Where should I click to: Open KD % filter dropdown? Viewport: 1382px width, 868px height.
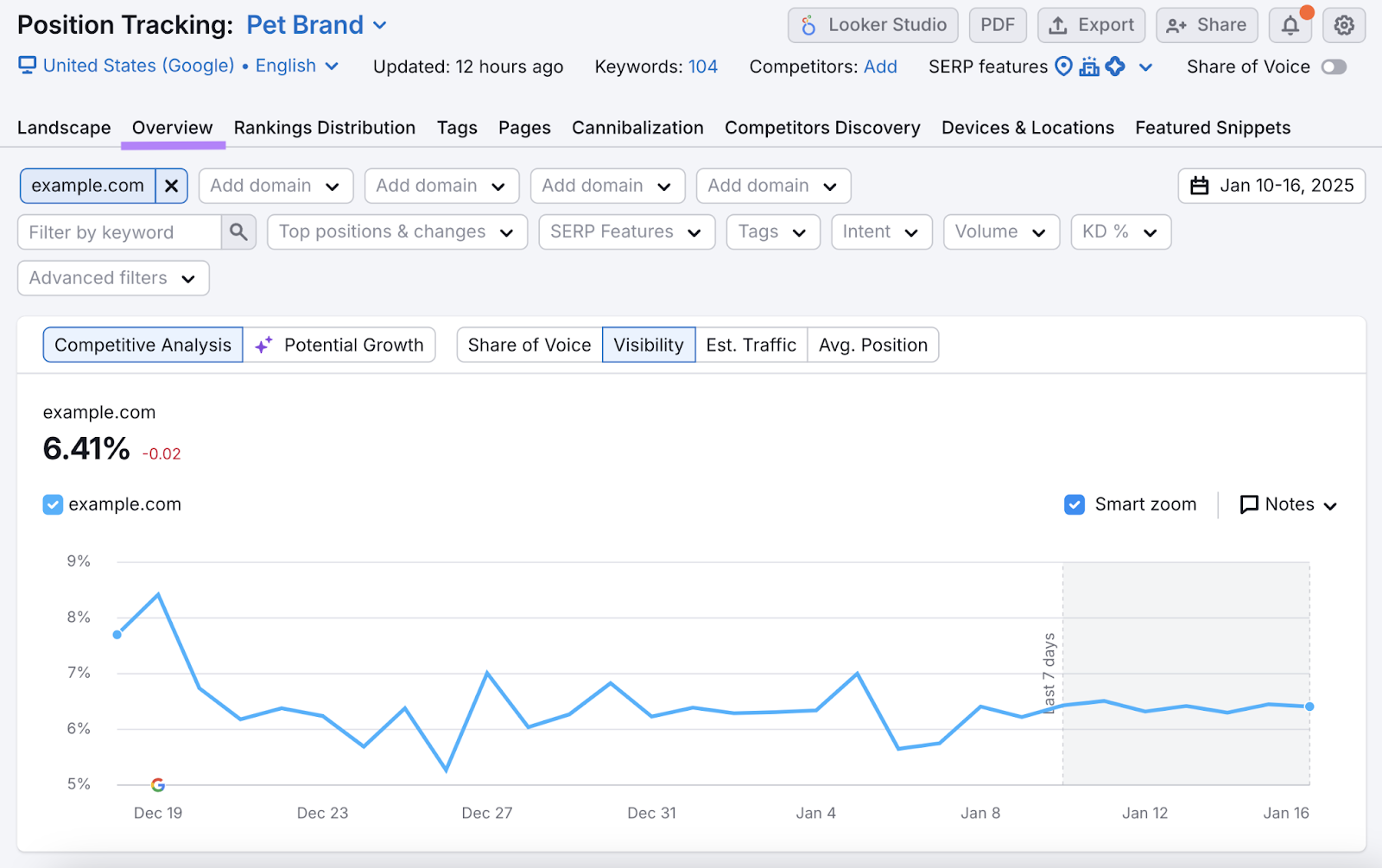1121,232
